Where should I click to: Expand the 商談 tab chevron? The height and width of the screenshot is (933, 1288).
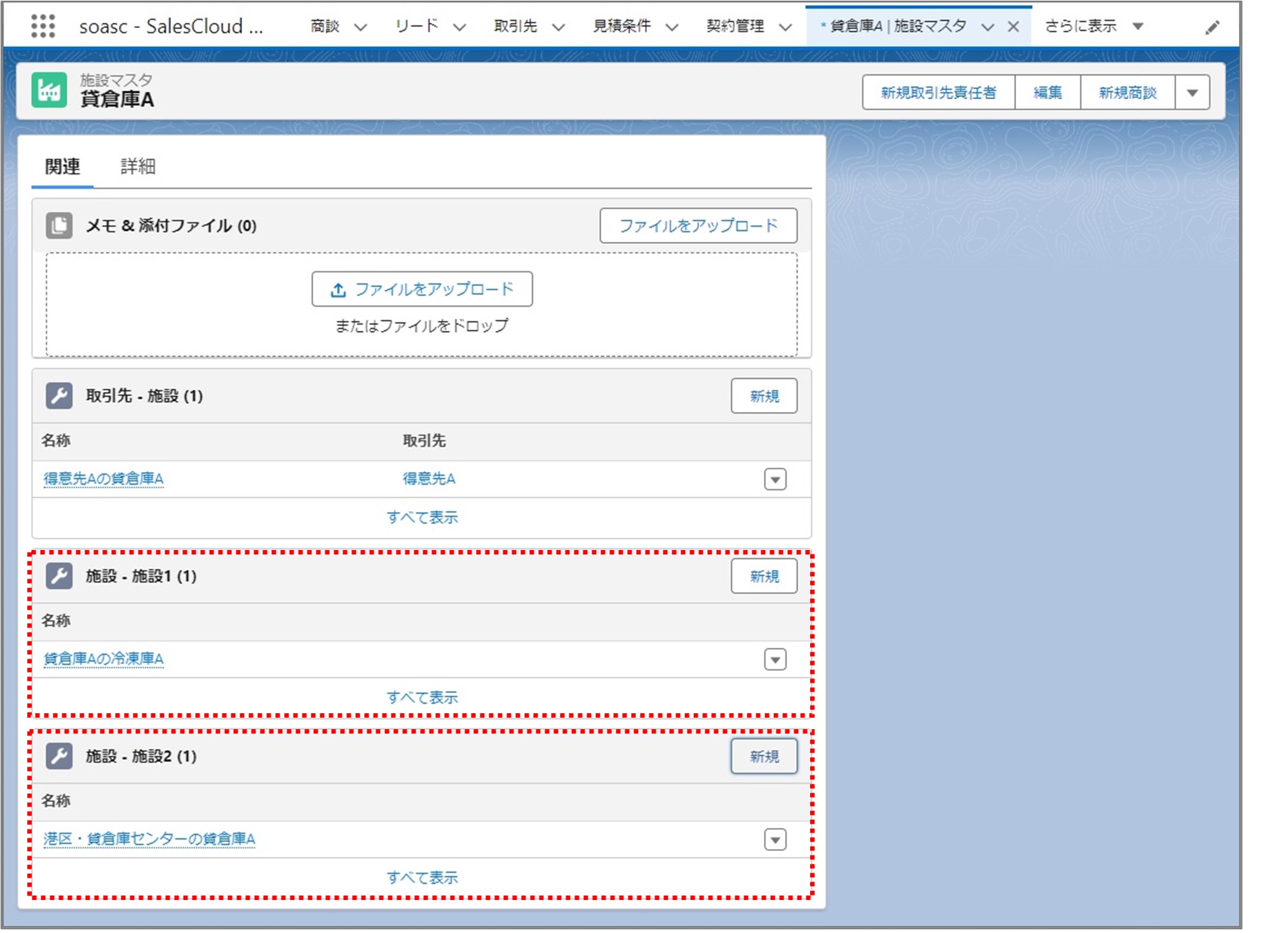360,27
